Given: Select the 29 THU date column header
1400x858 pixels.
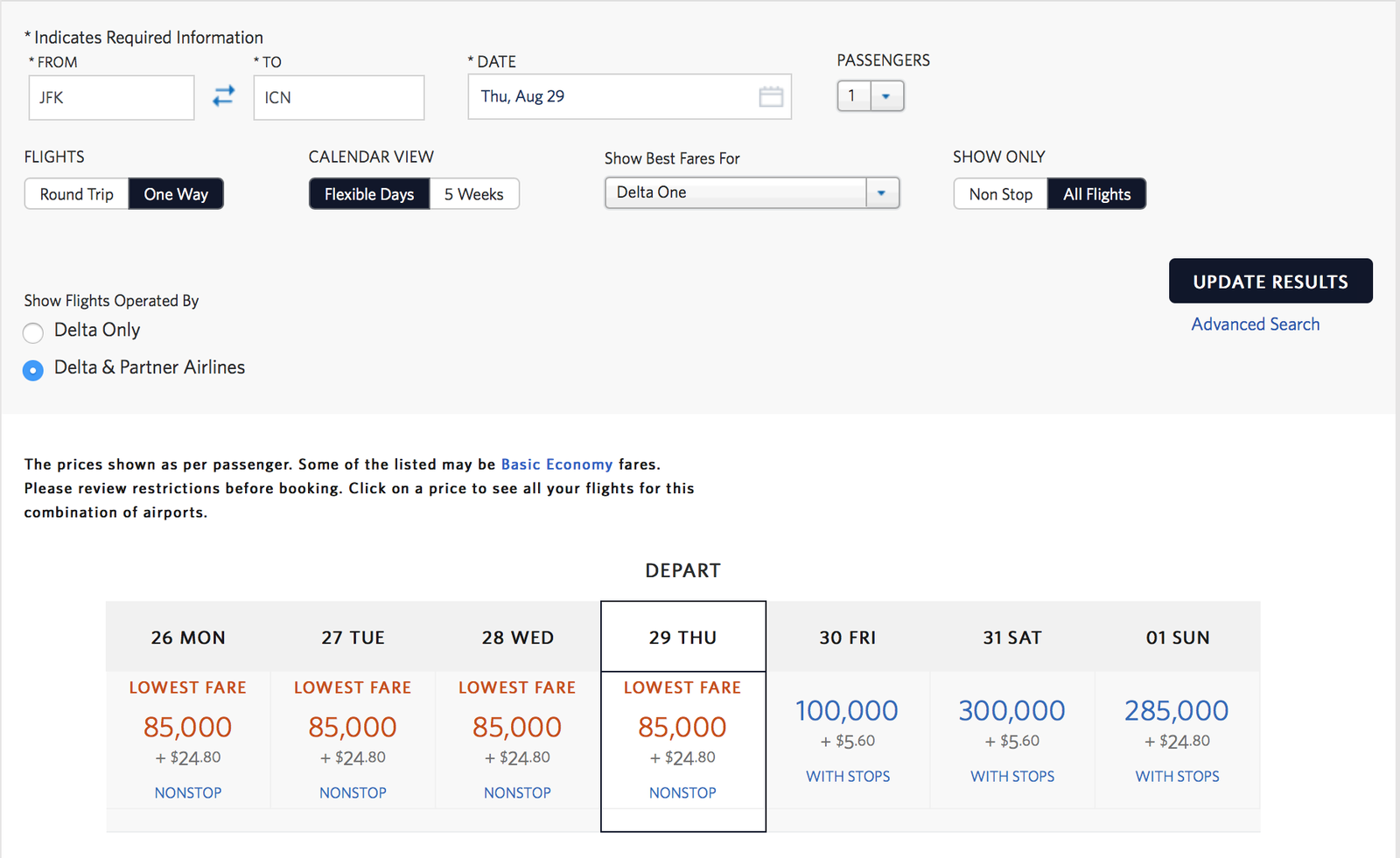Looking at the screenshot, I should [x=683, y=638].
